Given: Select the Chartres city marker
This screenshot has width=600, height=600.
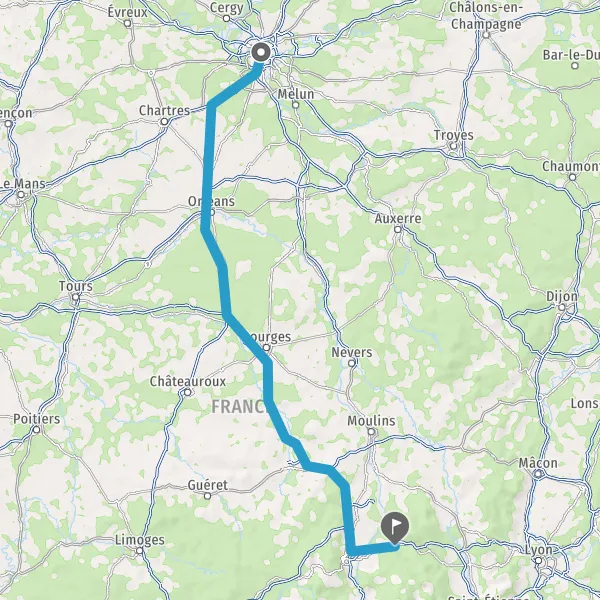Looking at the screenshot, I should pos(164,122).
